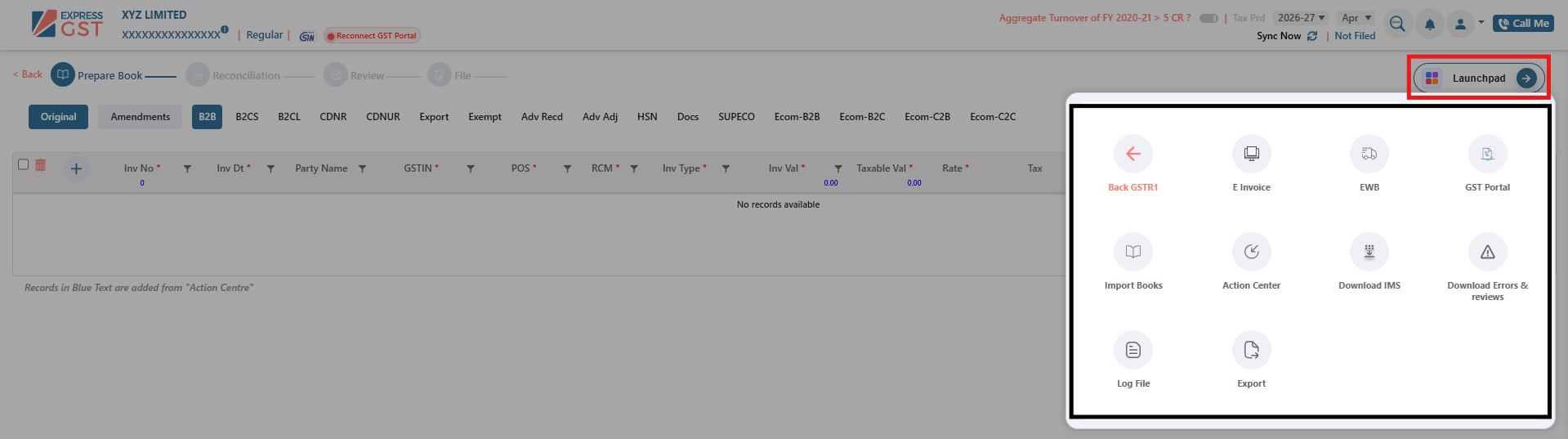Switch to the CDNR tab
The width and height of the screenshot is (1568, 439).
(333, 117)
